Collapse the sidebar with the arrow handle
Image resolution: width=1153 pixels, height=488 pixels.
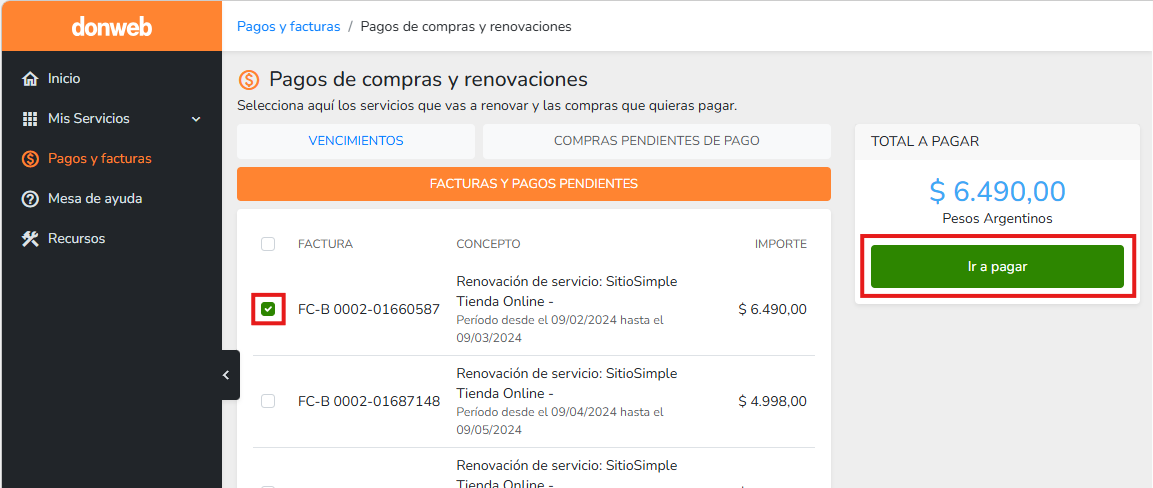point(227,375)
